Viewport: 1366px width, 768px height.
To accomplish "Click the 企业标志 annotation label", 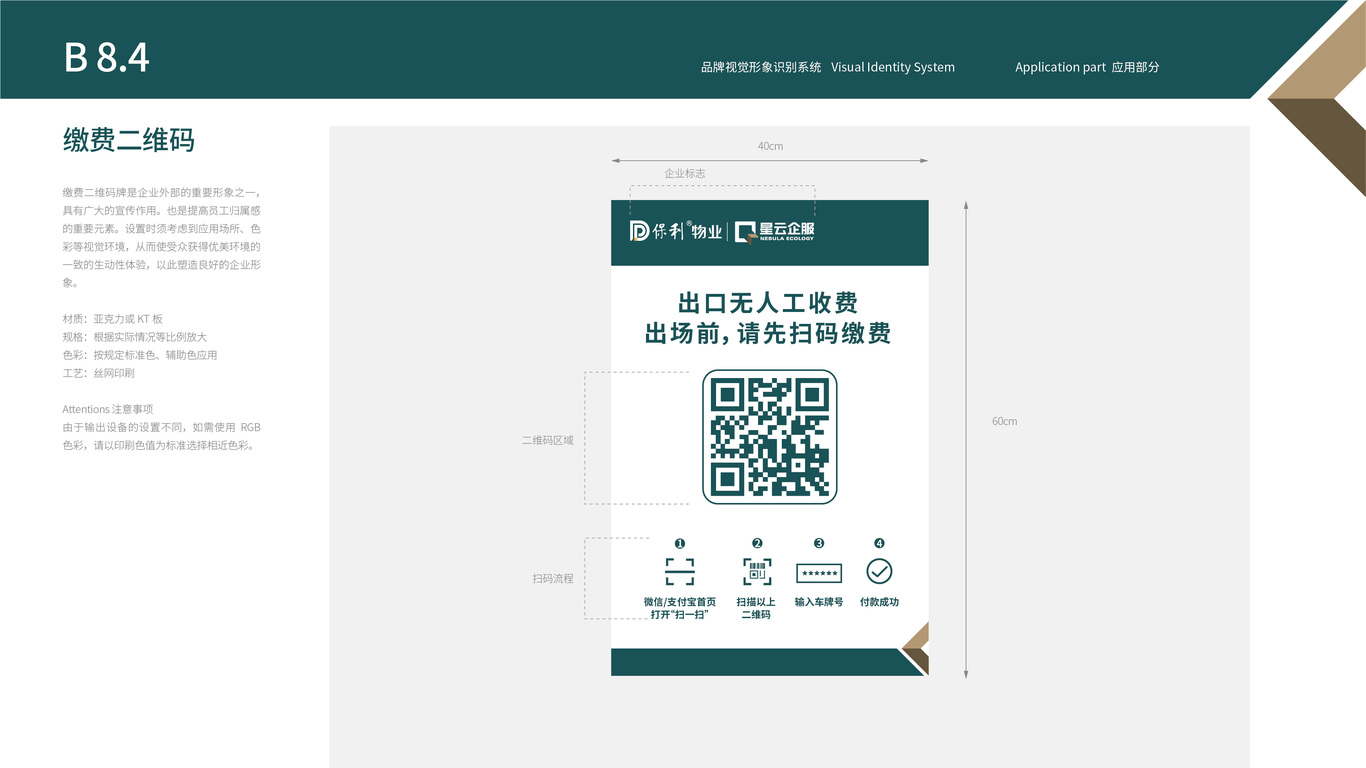I will (685, 174).
